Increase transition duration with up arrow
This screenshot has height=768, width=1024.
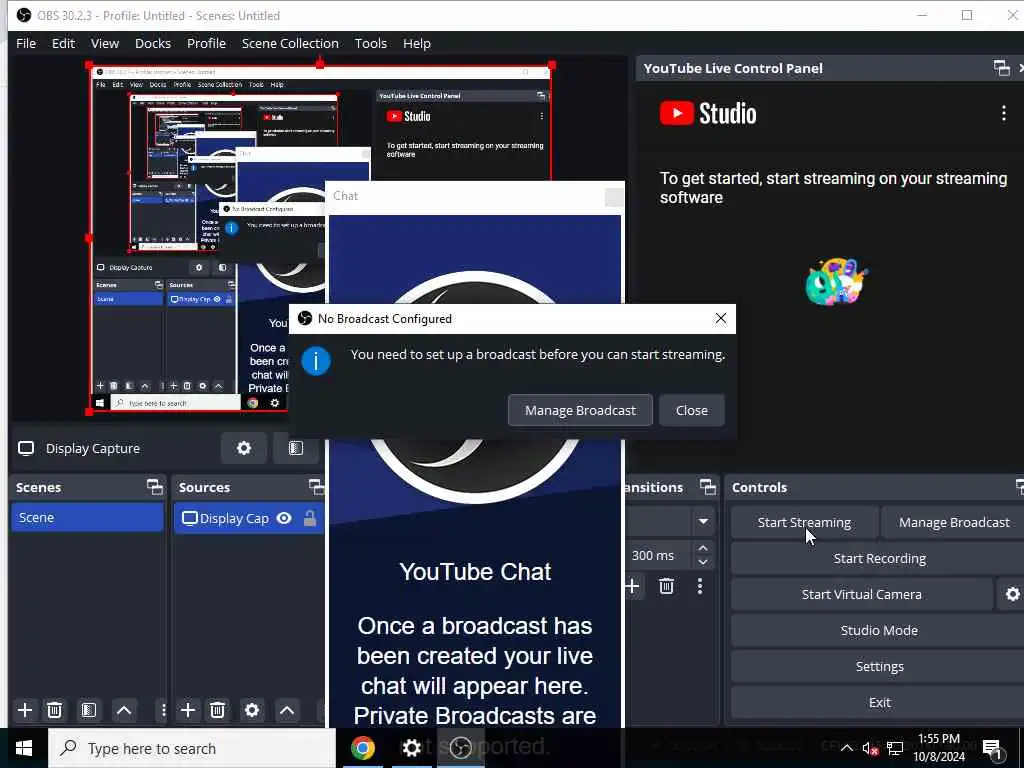point(703,549)
